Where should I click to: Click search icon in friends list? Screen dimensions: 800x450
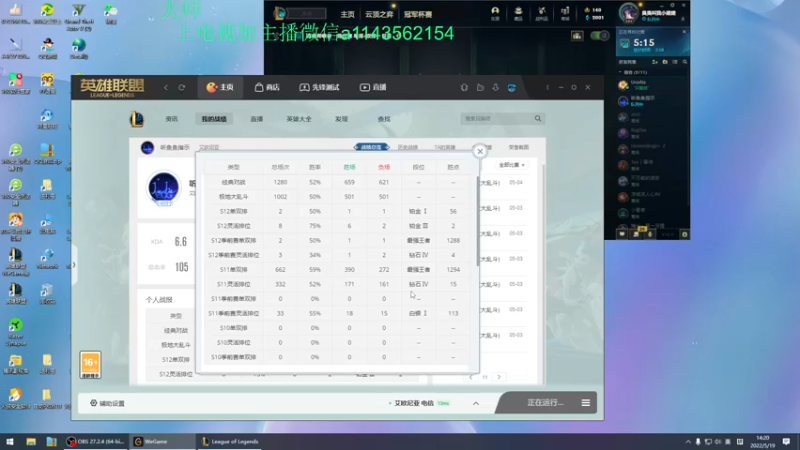(685, 62)
